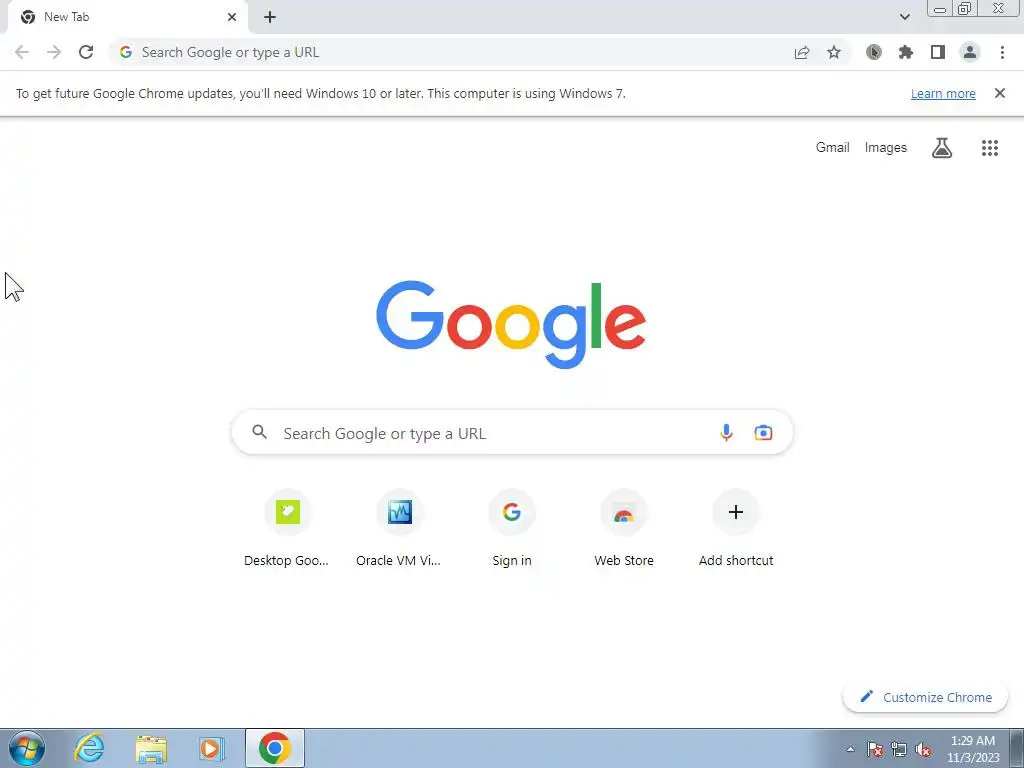1024x768 pixels.
Task: Open the Google apps grid
Action: click(990, 148)
